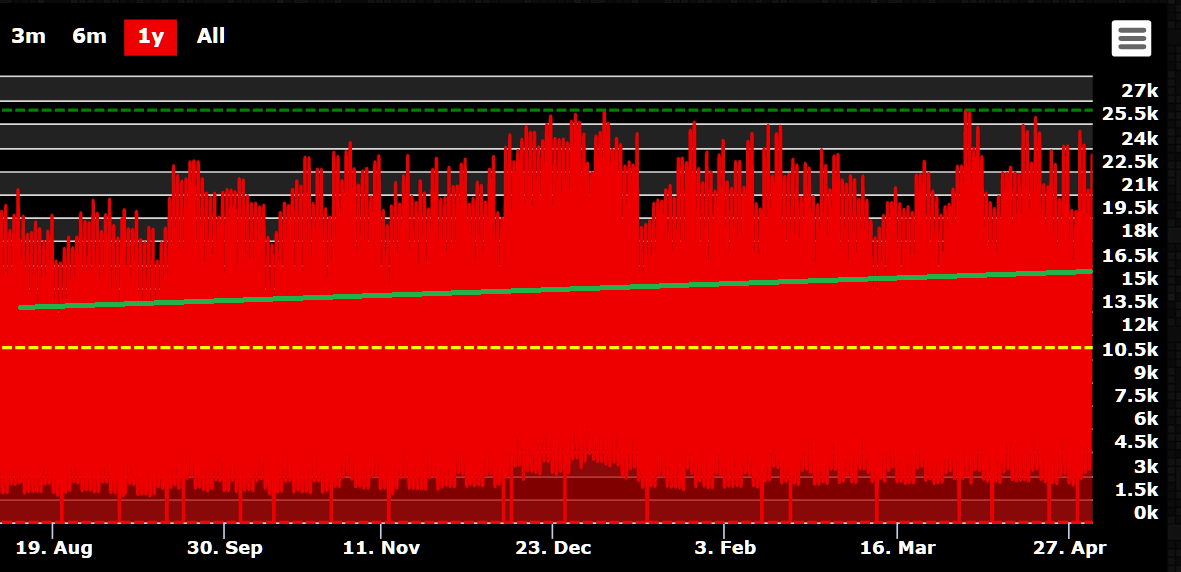This screenshot has height=572, width=1181.
Task: Click the 21k y-axis label
Action: pyautogui.click(x=1139, y=185)
